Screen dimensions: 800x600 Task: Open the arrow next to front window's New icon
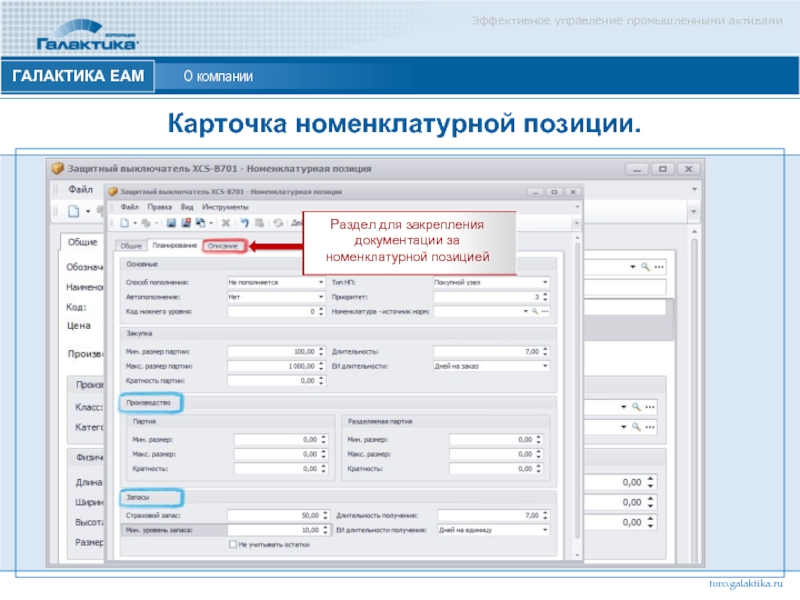point(135,223)
